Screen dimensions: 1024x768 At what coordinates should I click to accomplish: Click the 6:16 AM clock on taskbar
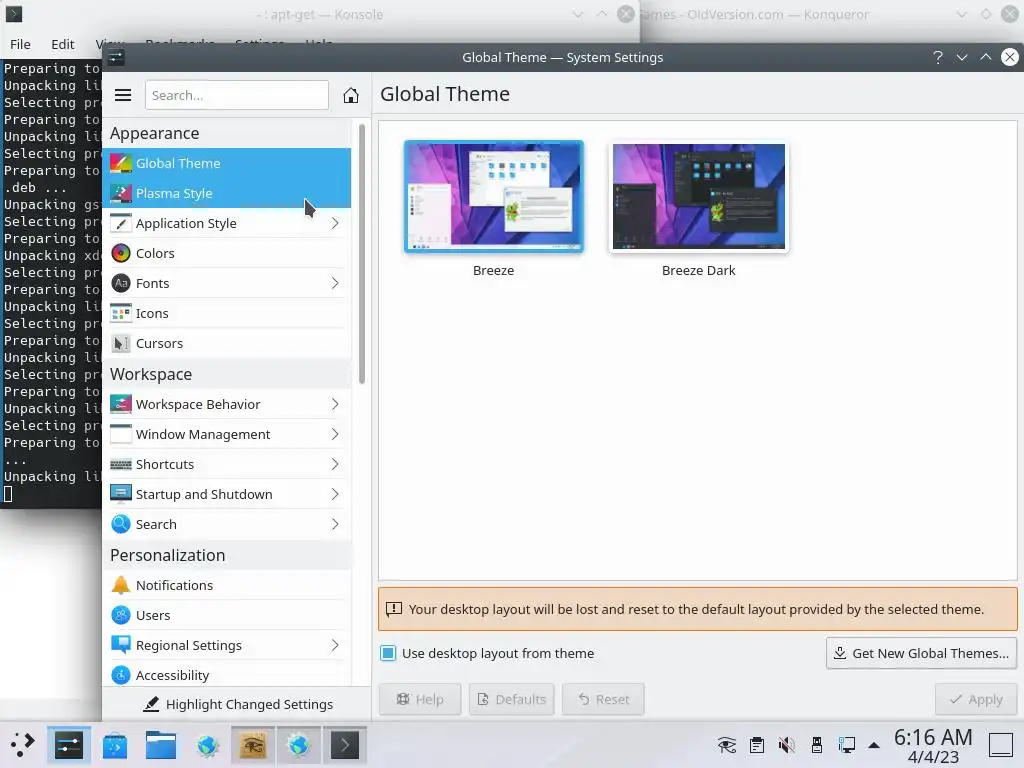click(933, 737)
